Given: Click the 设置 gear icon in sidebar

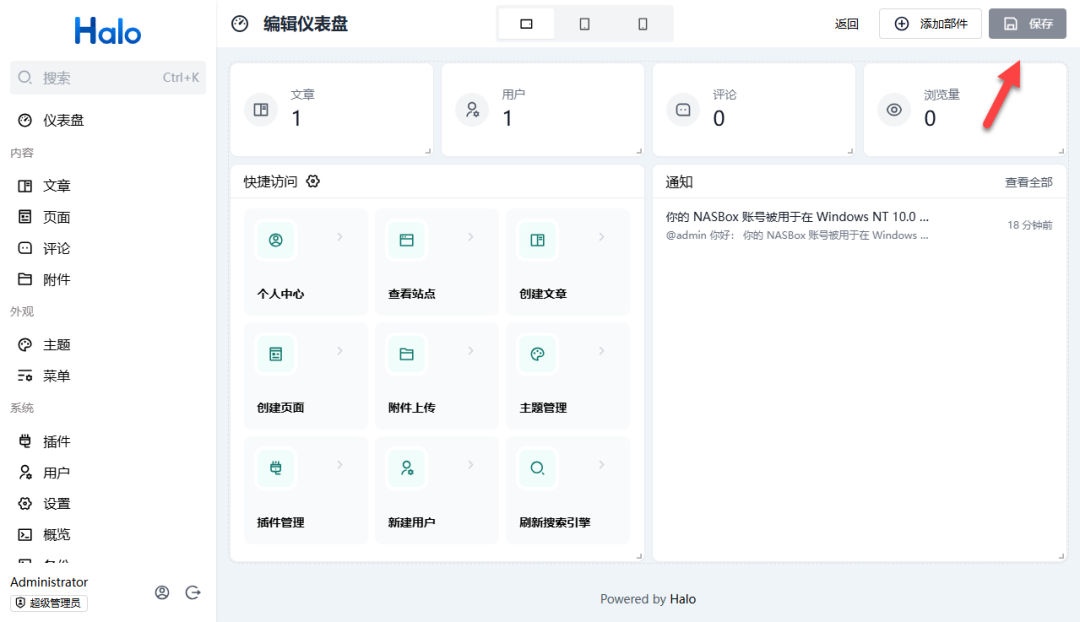Looking at the screenshot, I should coord(25,504).
